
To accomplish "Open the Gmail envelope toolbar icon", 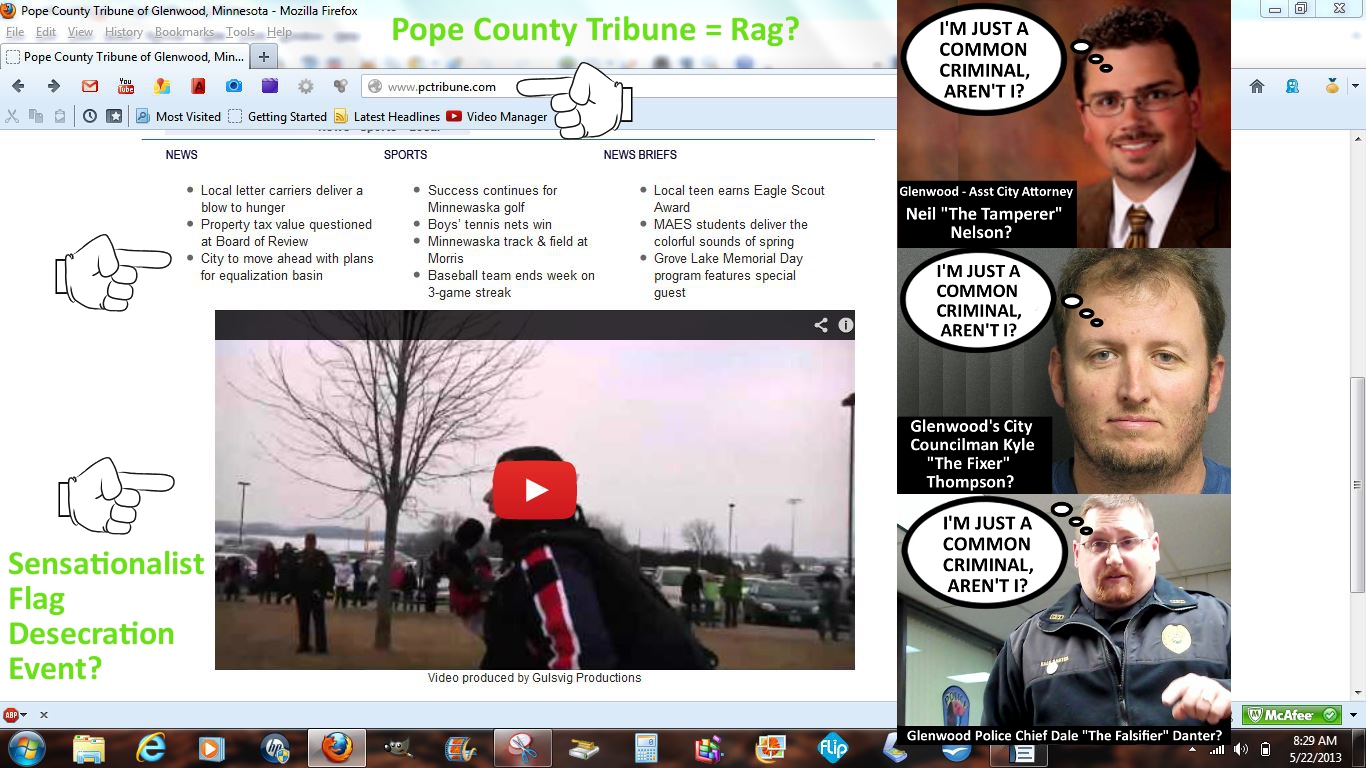I will coord(90,86).
